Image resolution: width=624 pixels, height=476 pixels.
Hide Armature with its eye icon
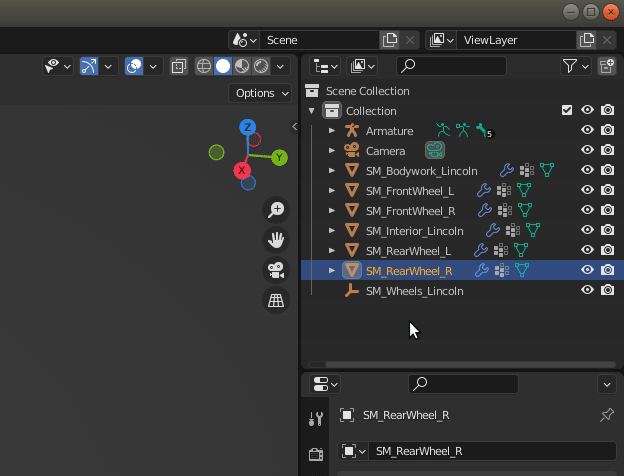pyautogui.click(x=587, y=131)
